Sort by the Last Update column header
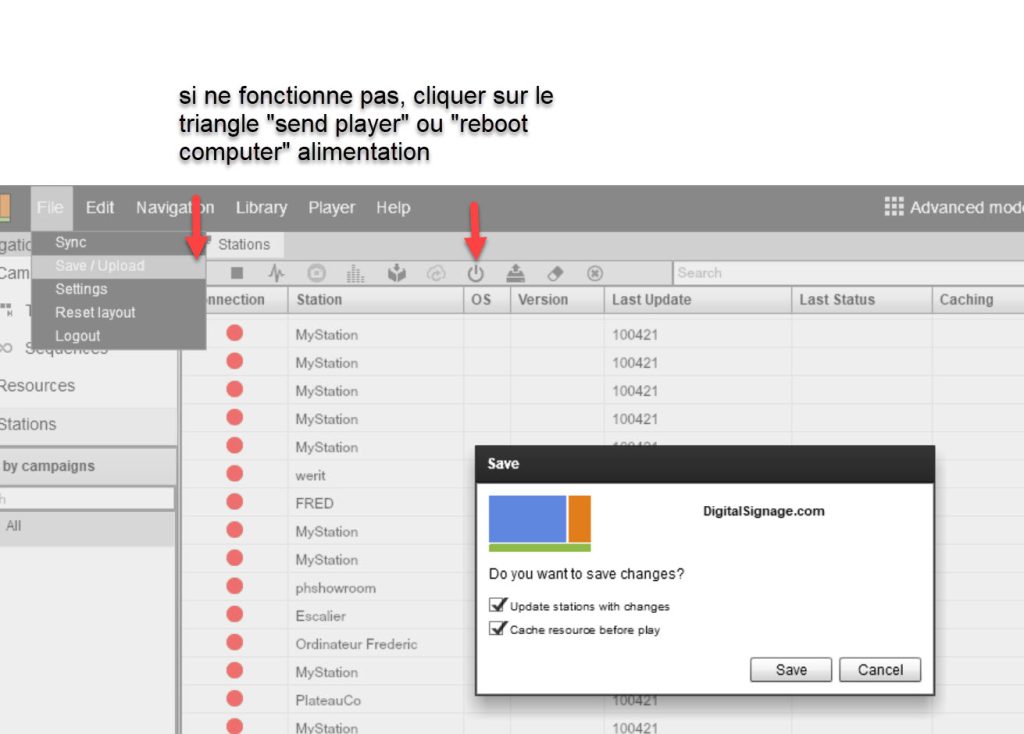 [651, 299]
